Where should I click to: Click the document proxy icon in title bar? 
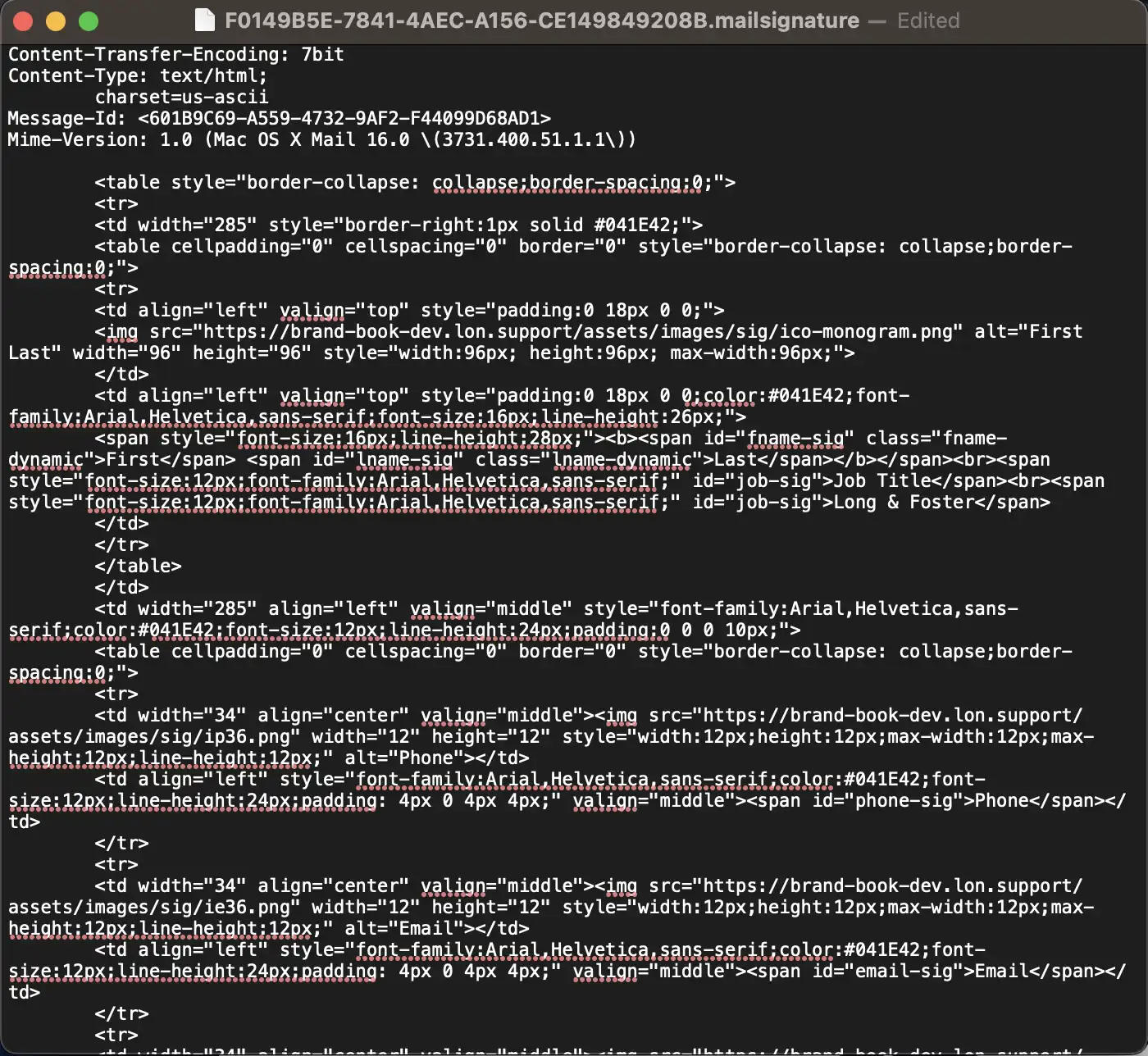204,20
